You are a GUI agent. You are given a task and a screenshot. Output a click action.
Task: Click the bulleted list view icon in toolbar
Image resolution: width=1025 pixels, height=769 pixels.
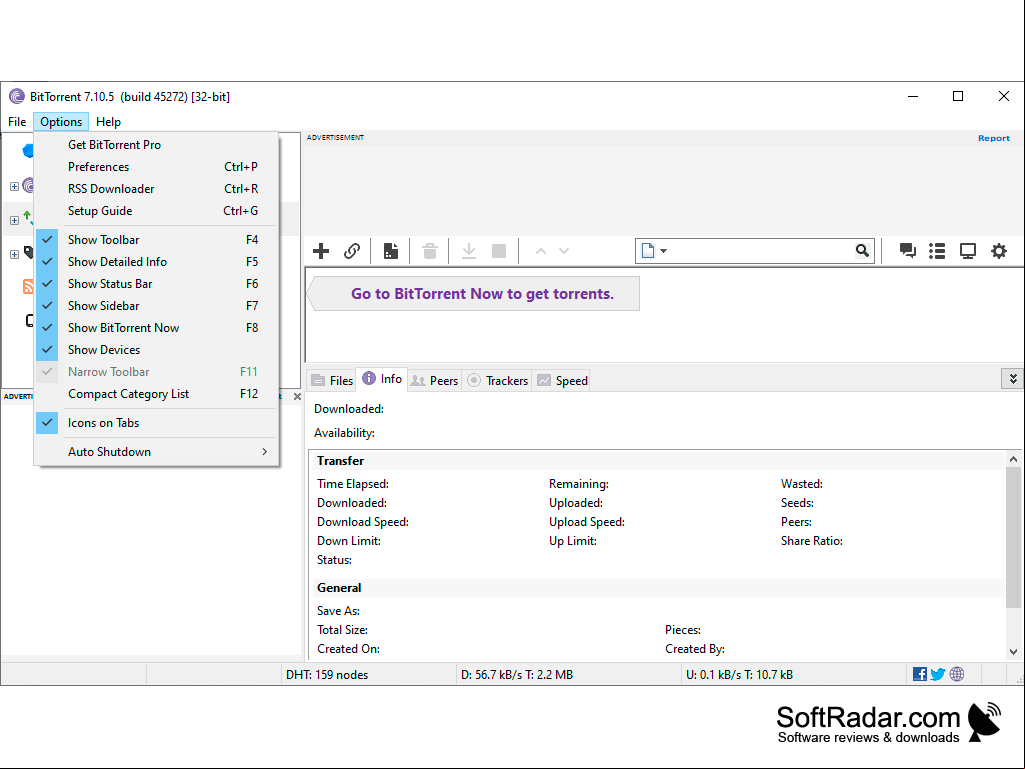point(937,251)
